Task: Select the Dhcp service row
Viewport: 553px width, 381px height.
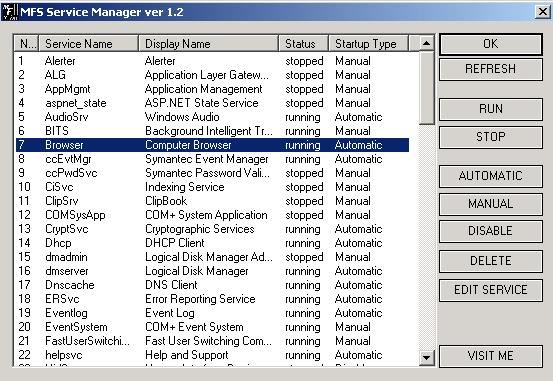Action: point(212,243)
